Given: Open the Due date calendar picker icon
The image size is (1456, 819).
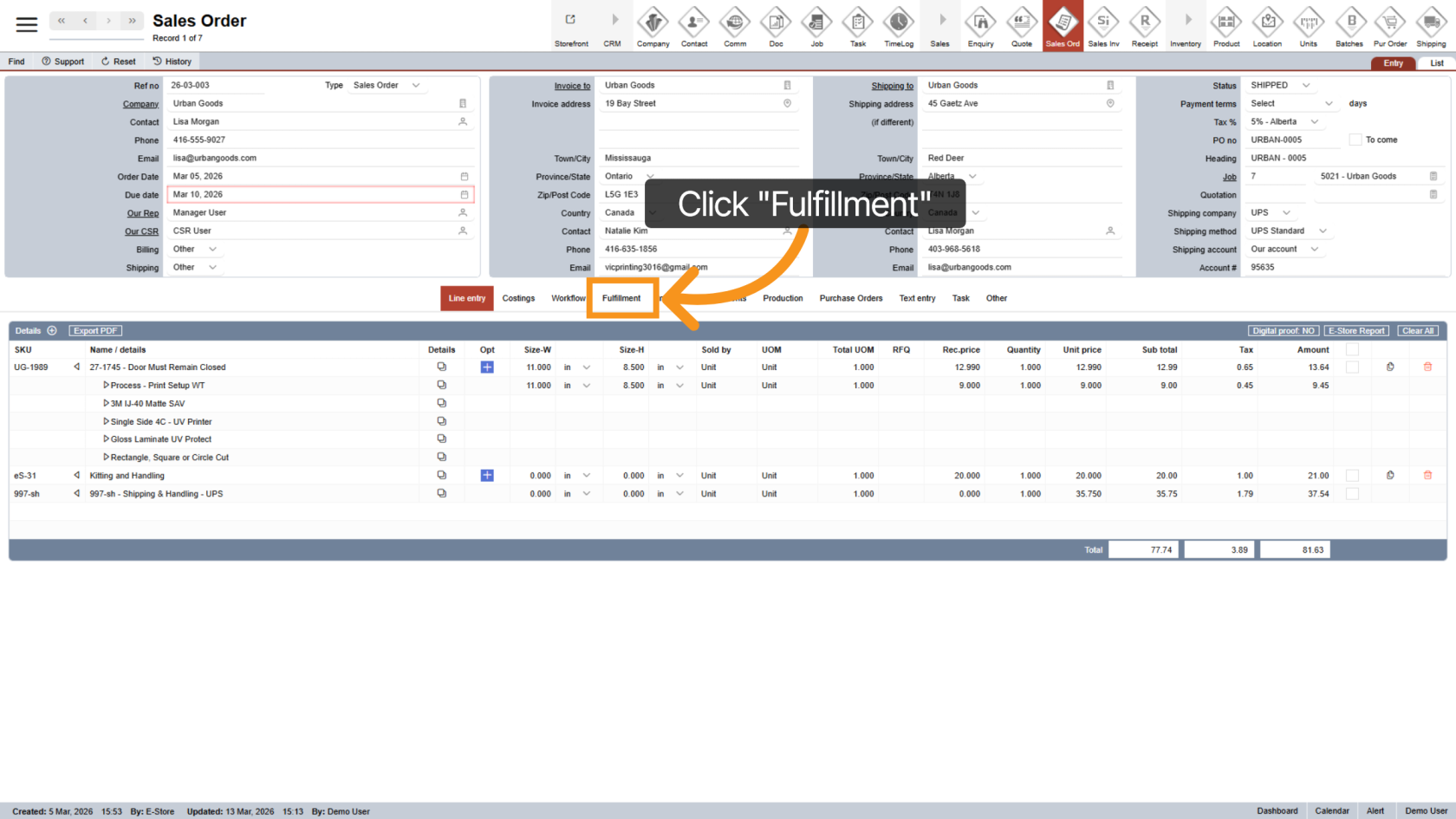Looking at the screenshot, I should point(464,195).
